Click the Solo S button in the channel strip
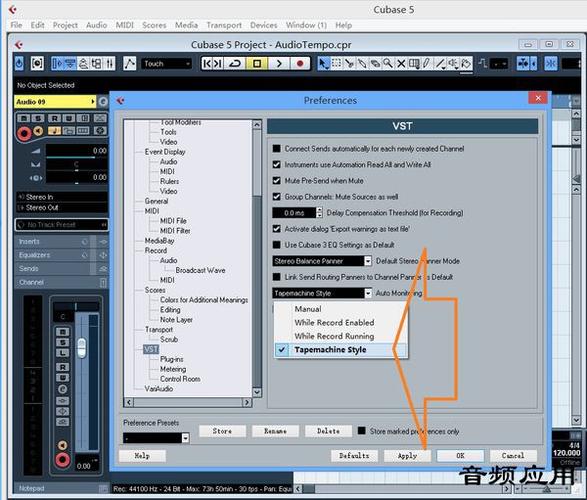This screenshot has height=500, width=587. coord(63,342)
